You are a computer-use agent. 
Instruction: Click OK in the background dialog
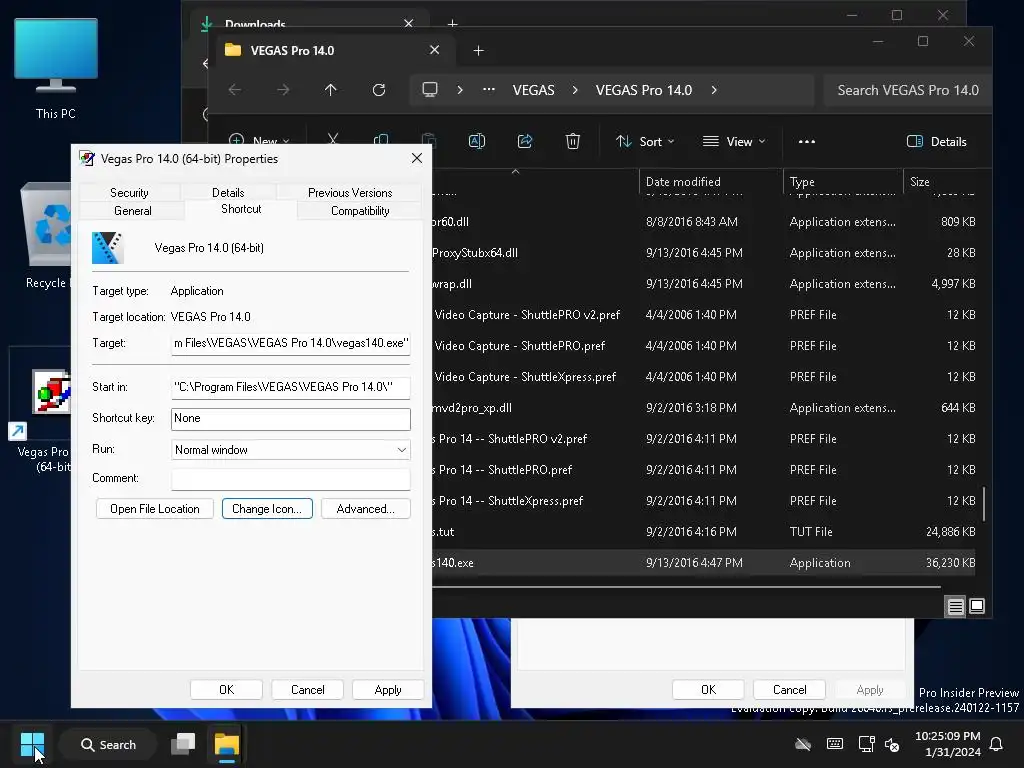coord(709,690)
